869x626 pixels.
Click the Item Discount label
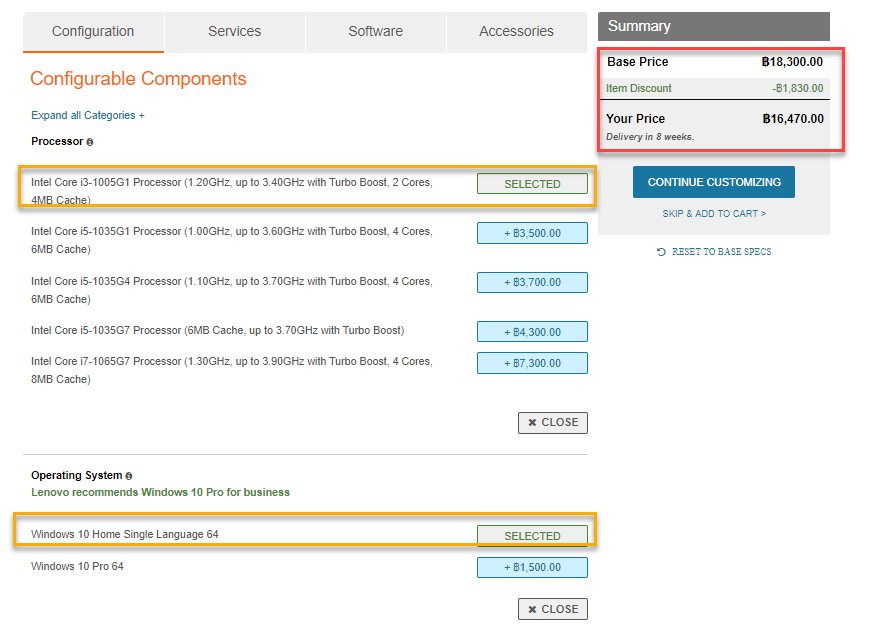point(638,89)
